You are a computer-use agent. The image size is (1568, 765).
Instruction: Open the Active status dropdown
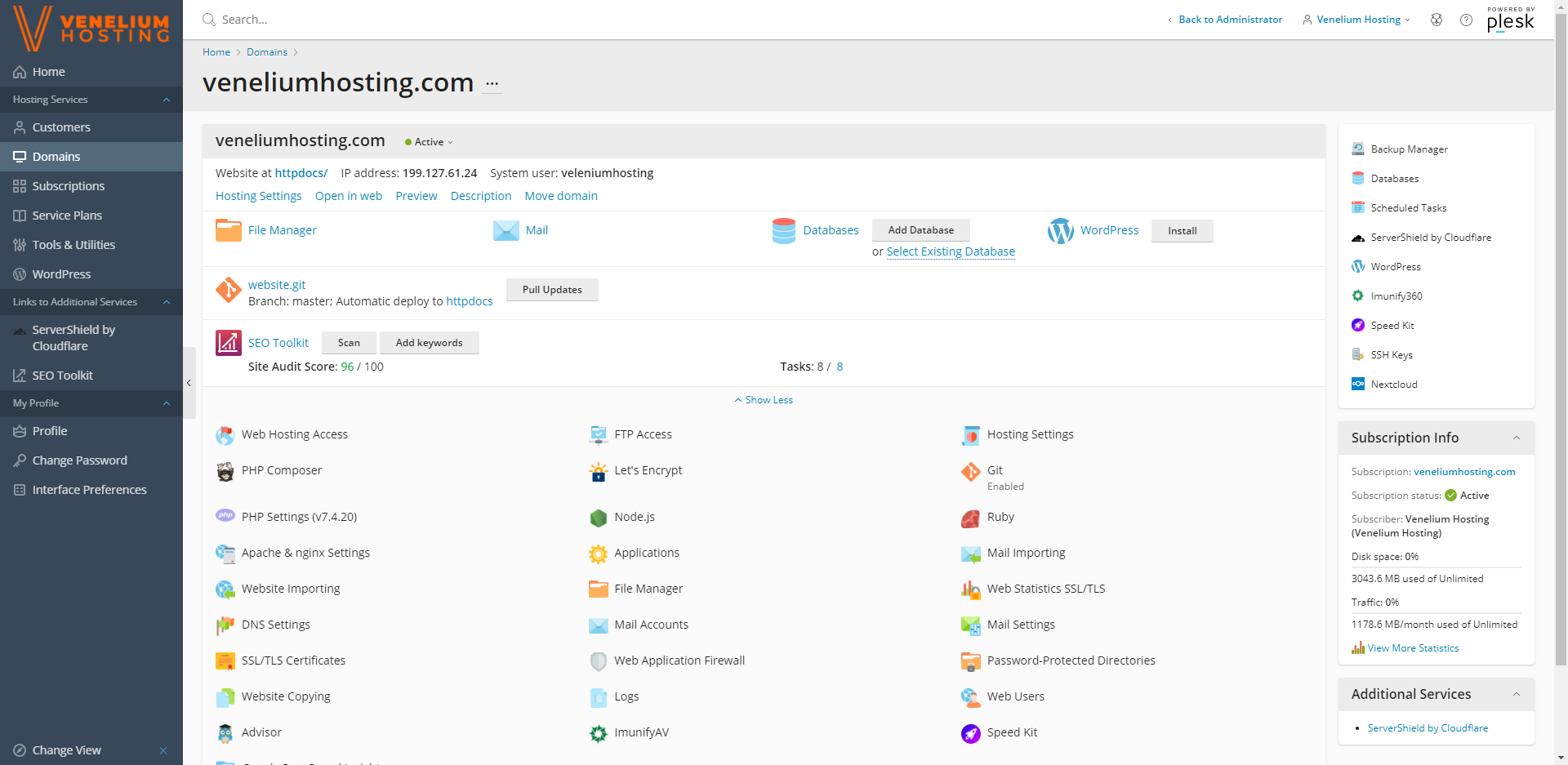430,142
